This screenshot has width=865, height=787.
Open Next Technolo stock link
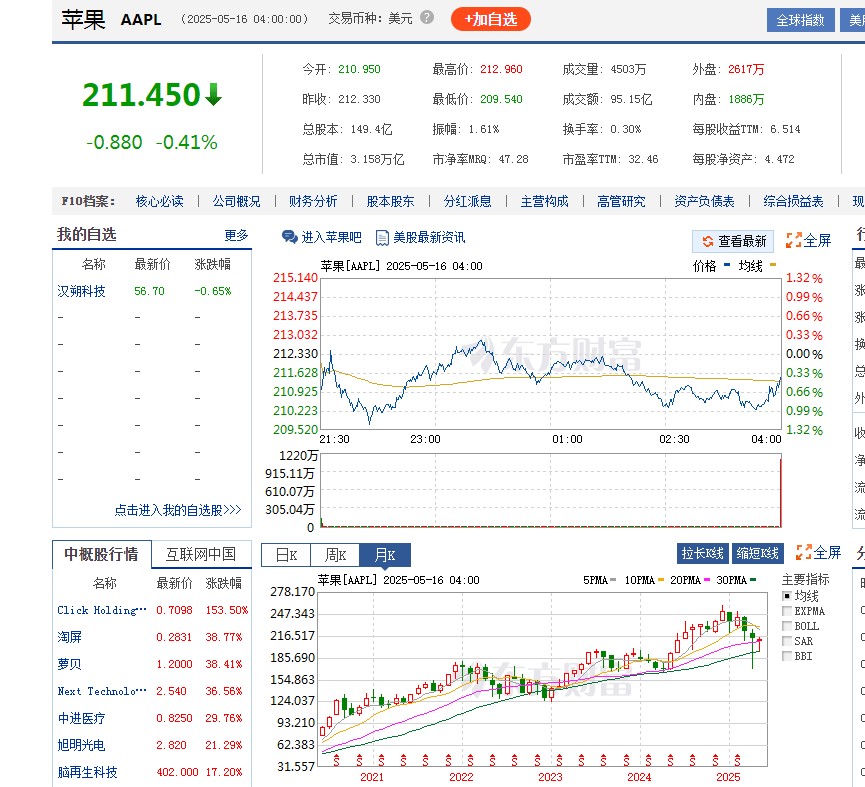[x=102, y=691]
